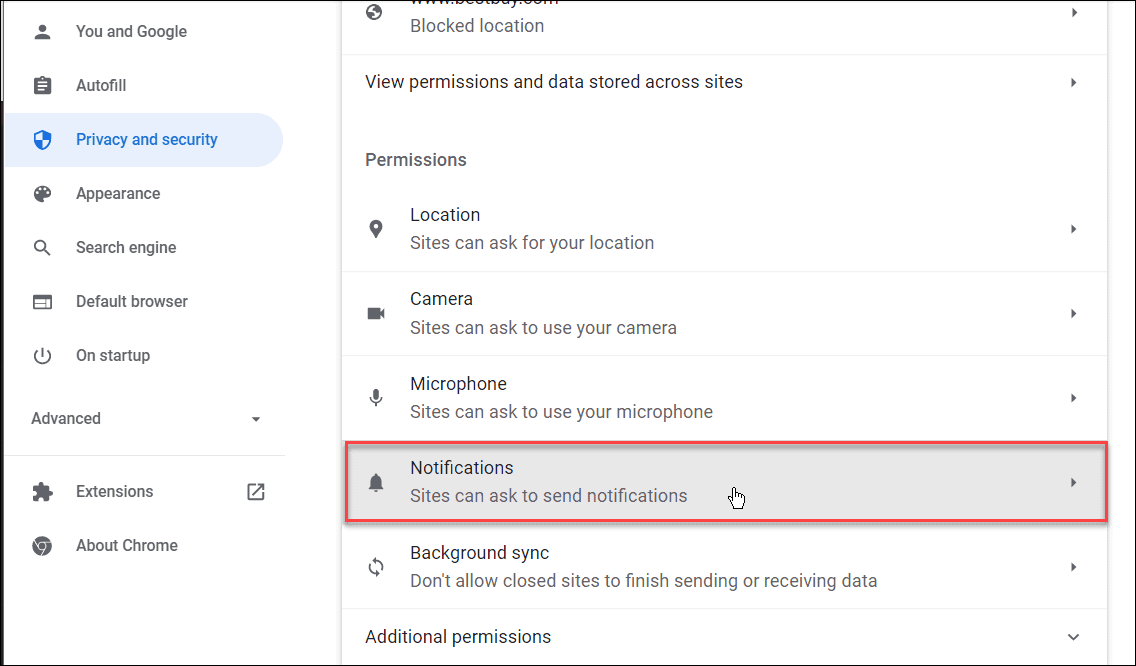Click the Location pin icon
The height and width of the screenshot is (666, 1136).
click(x=376, y=229)
